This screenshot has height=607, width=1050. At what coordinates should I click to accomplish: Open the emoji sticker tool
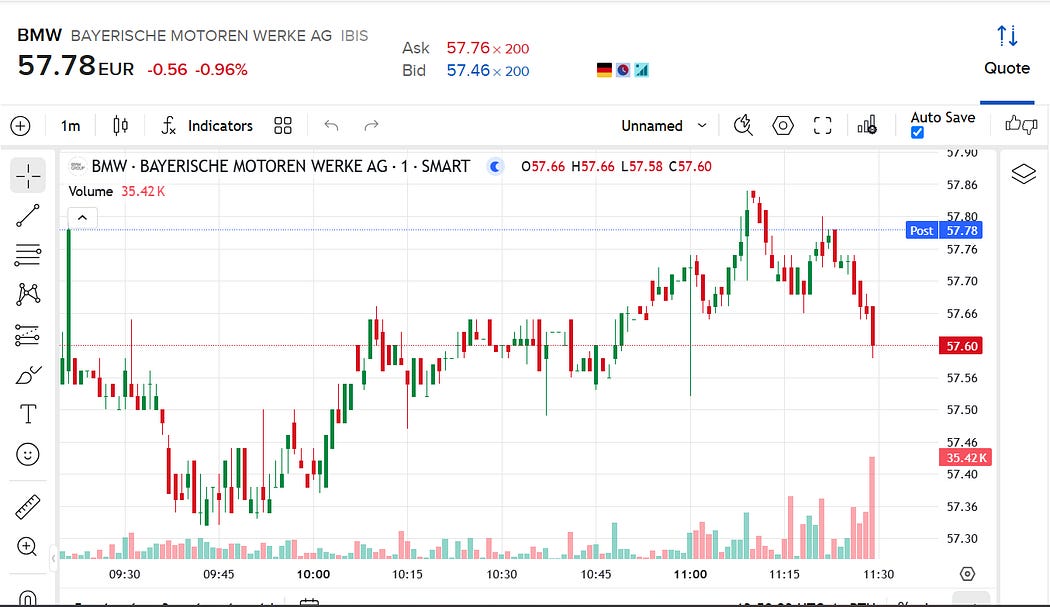(27, 454)
